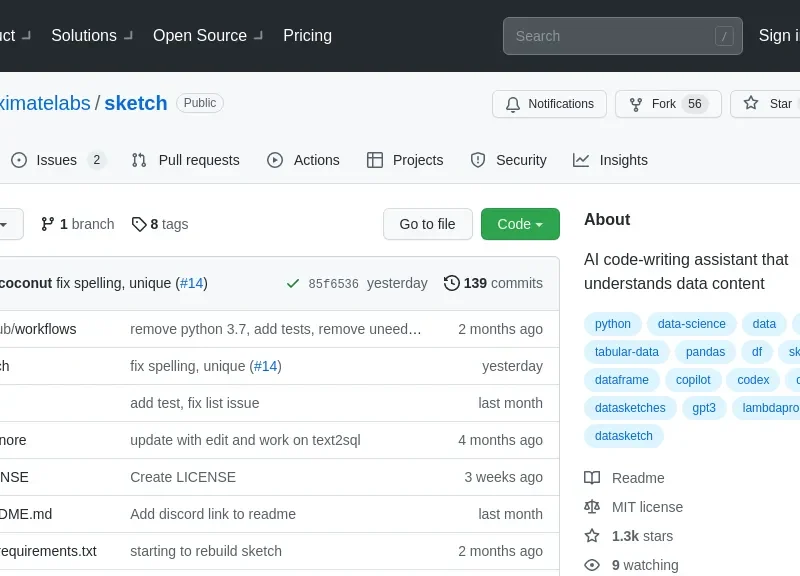The width and height of the screenshot is (800, 576).
Task: Click the Pull requests icon
Action: [139, 160]
